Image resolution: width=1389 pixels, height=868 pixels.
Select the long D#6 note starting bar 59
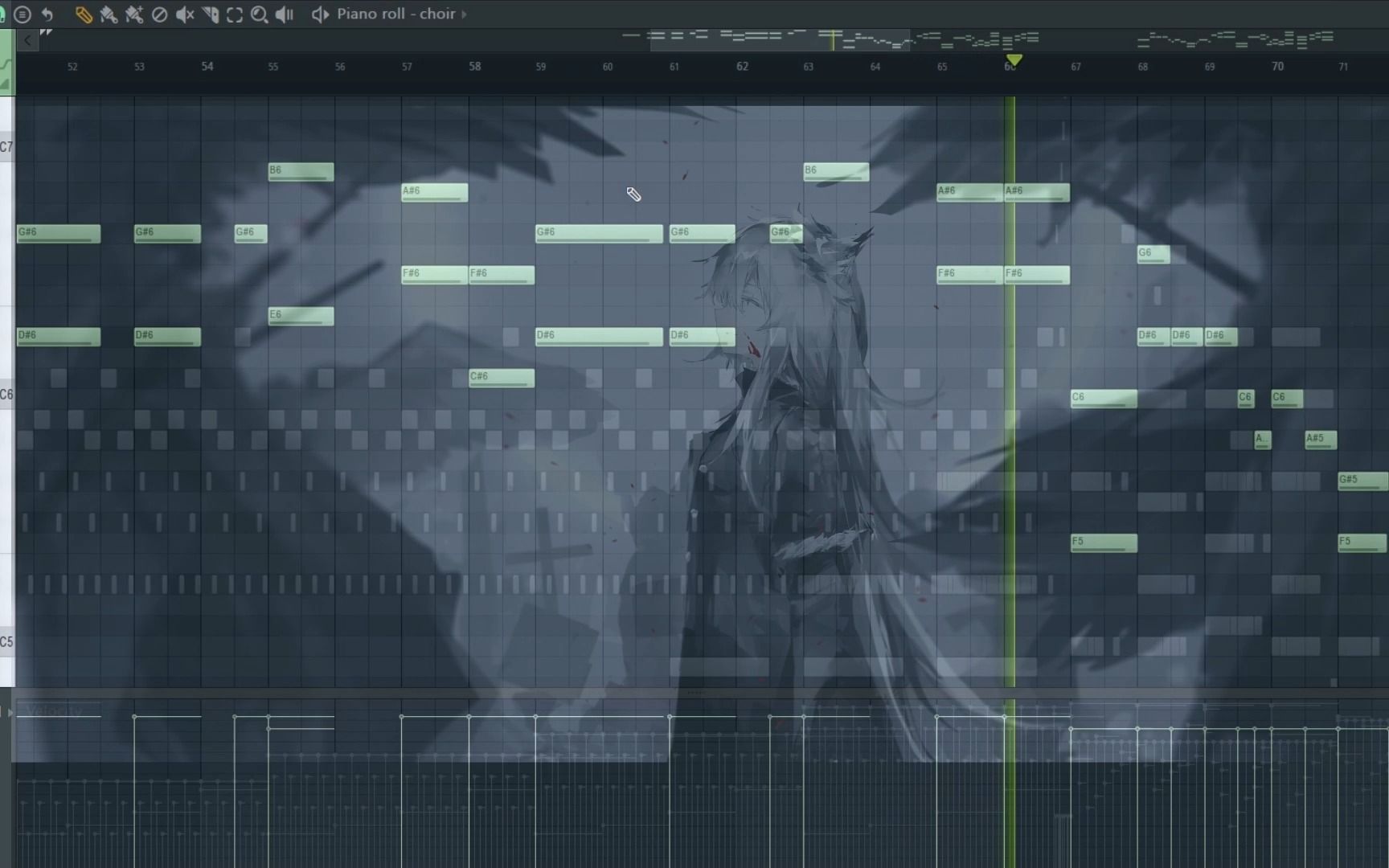tap(599, 336)
